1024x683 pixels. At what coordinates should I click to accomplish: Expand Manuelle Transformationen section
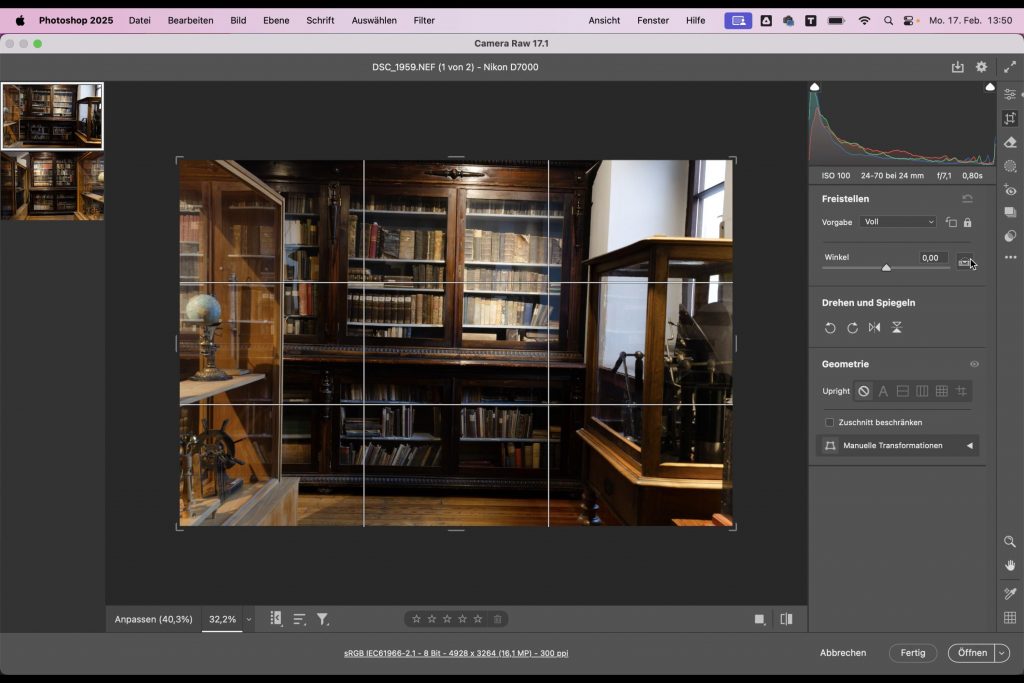[x=968, y=446]
